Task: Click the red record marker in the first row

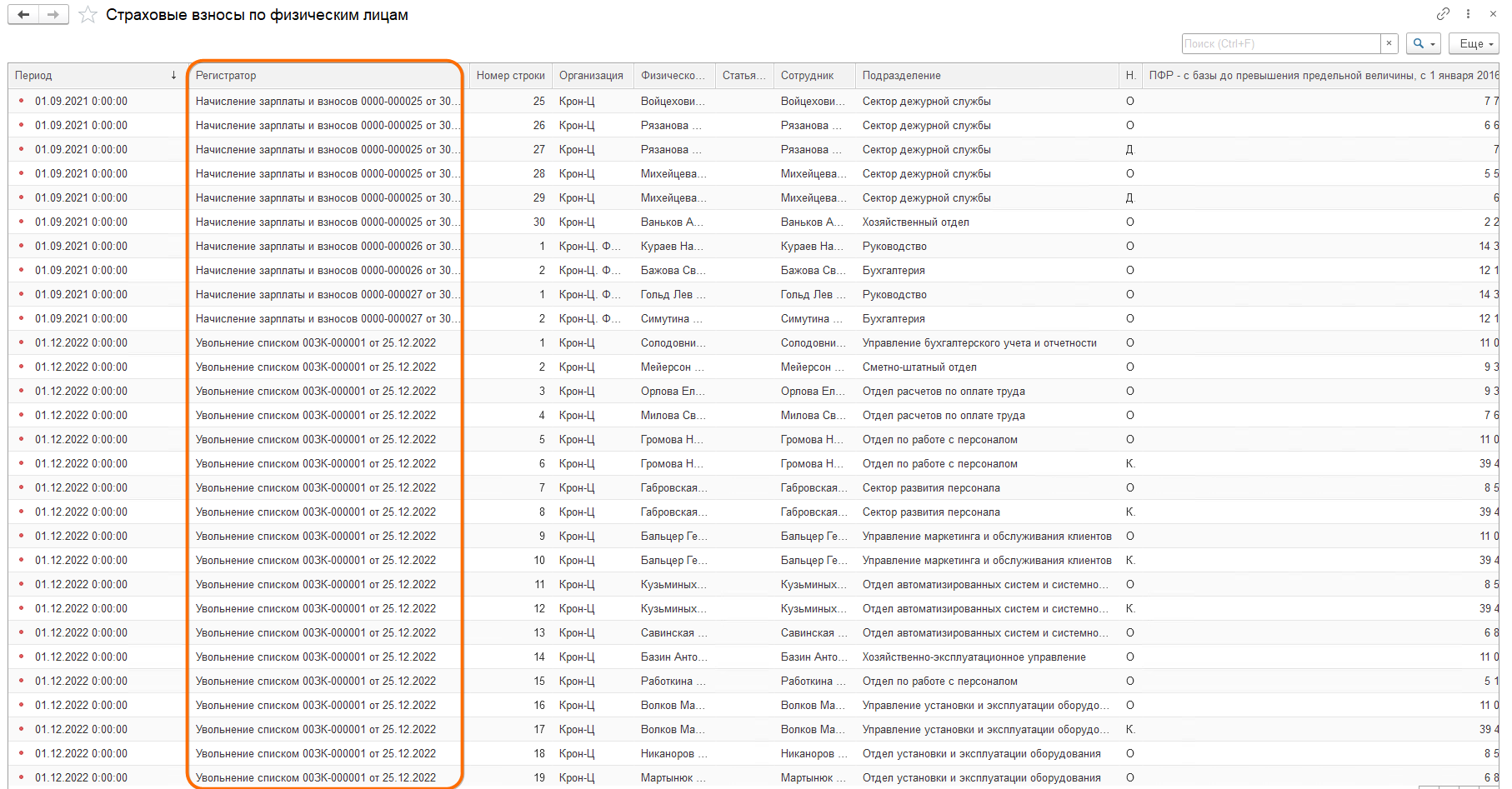Action: (x=21, y=101)
